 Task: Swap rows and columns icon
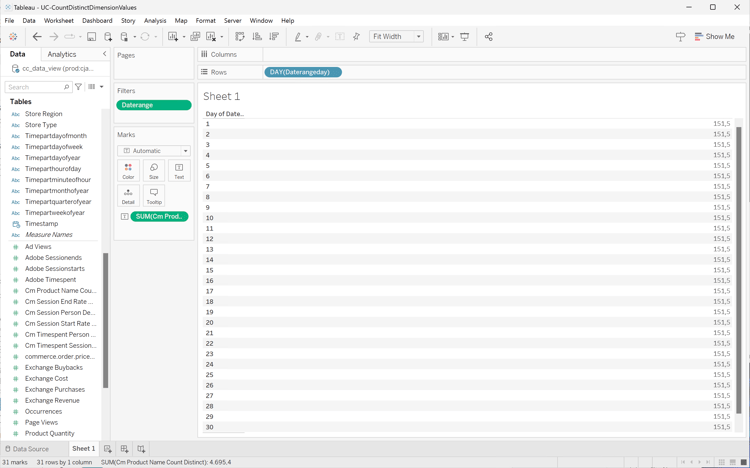point(240,37)
